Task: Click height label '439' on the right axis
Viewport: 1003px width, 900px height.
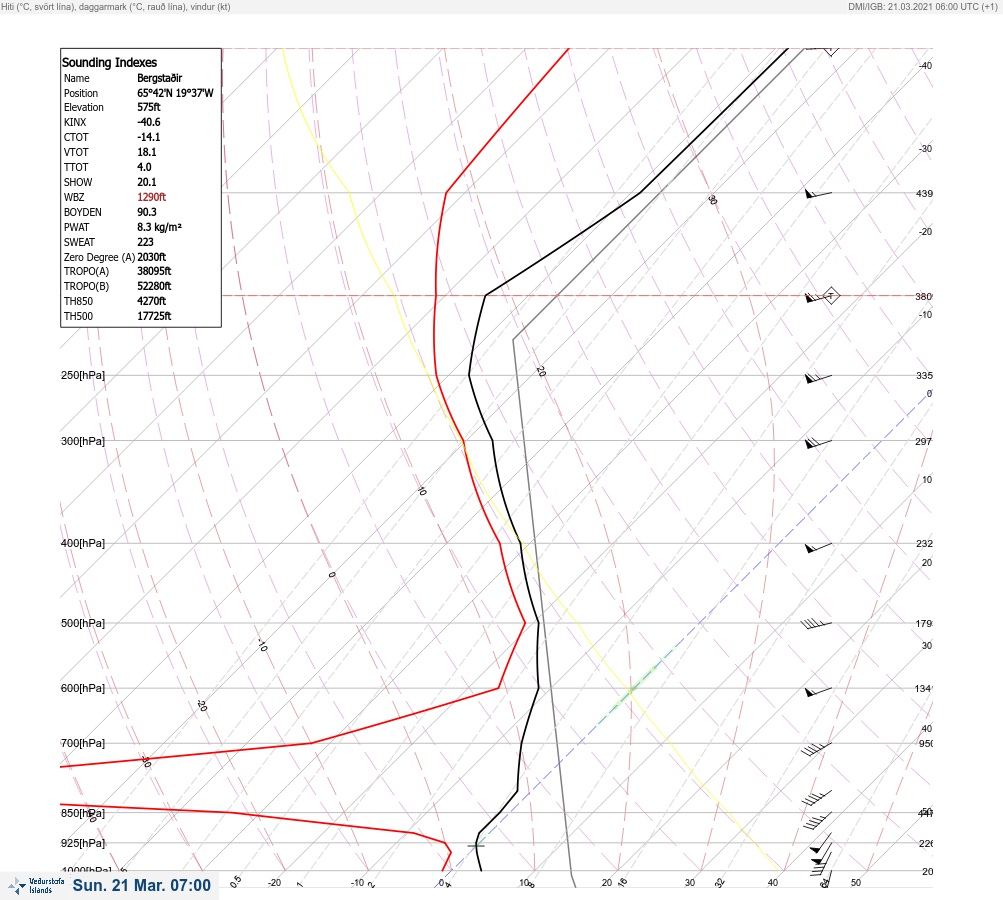Action: [924, 193]
